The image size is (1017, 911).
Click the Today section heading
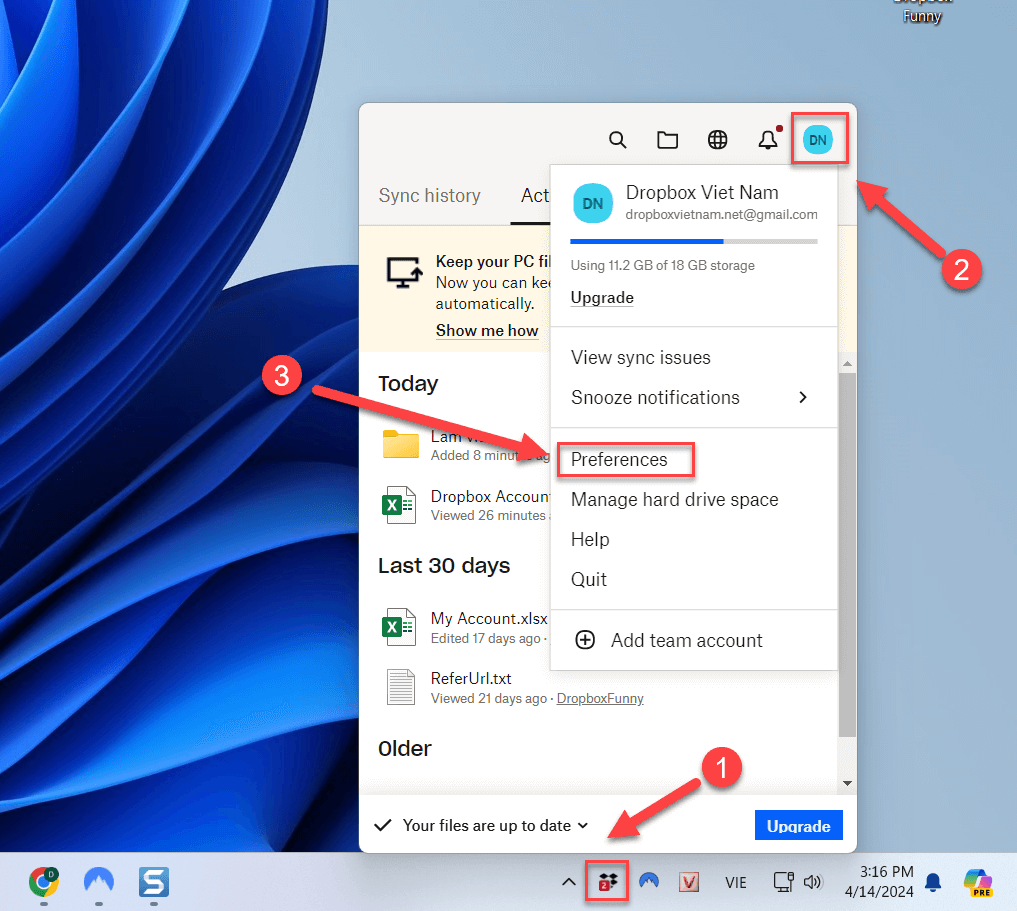click(408, 383)
